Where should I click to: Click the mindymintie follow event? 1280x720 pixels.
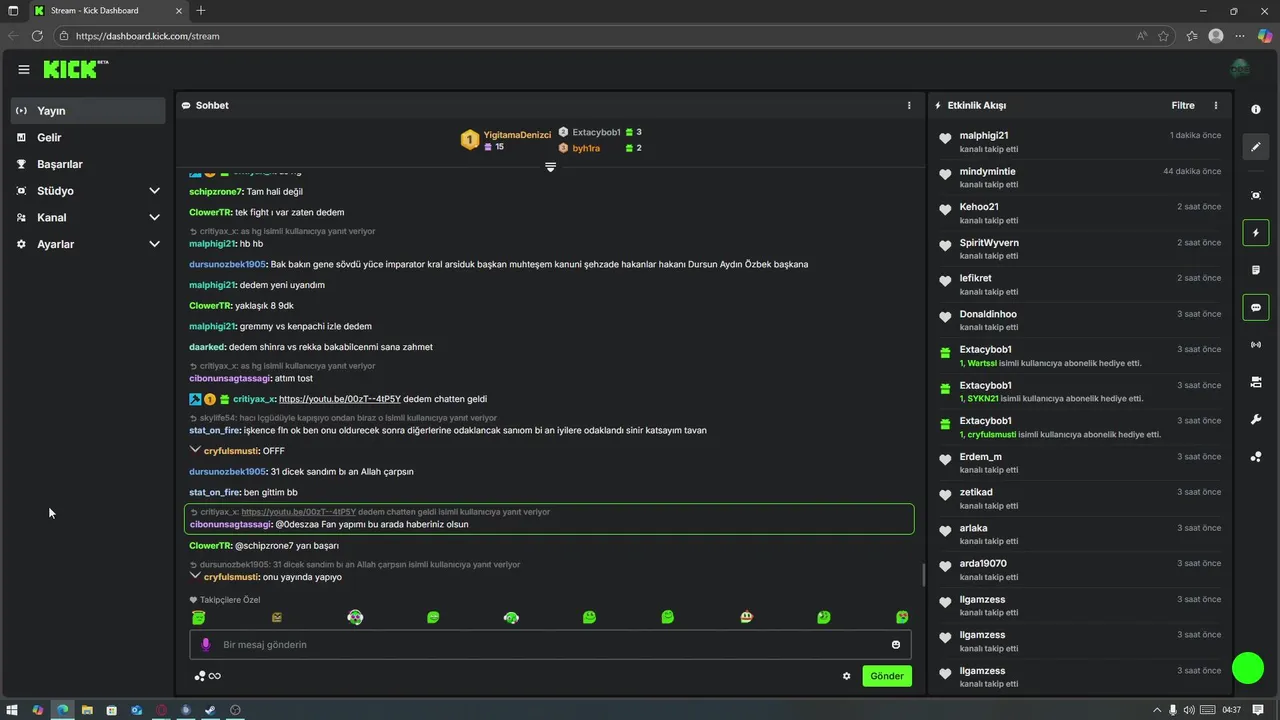1080,177
